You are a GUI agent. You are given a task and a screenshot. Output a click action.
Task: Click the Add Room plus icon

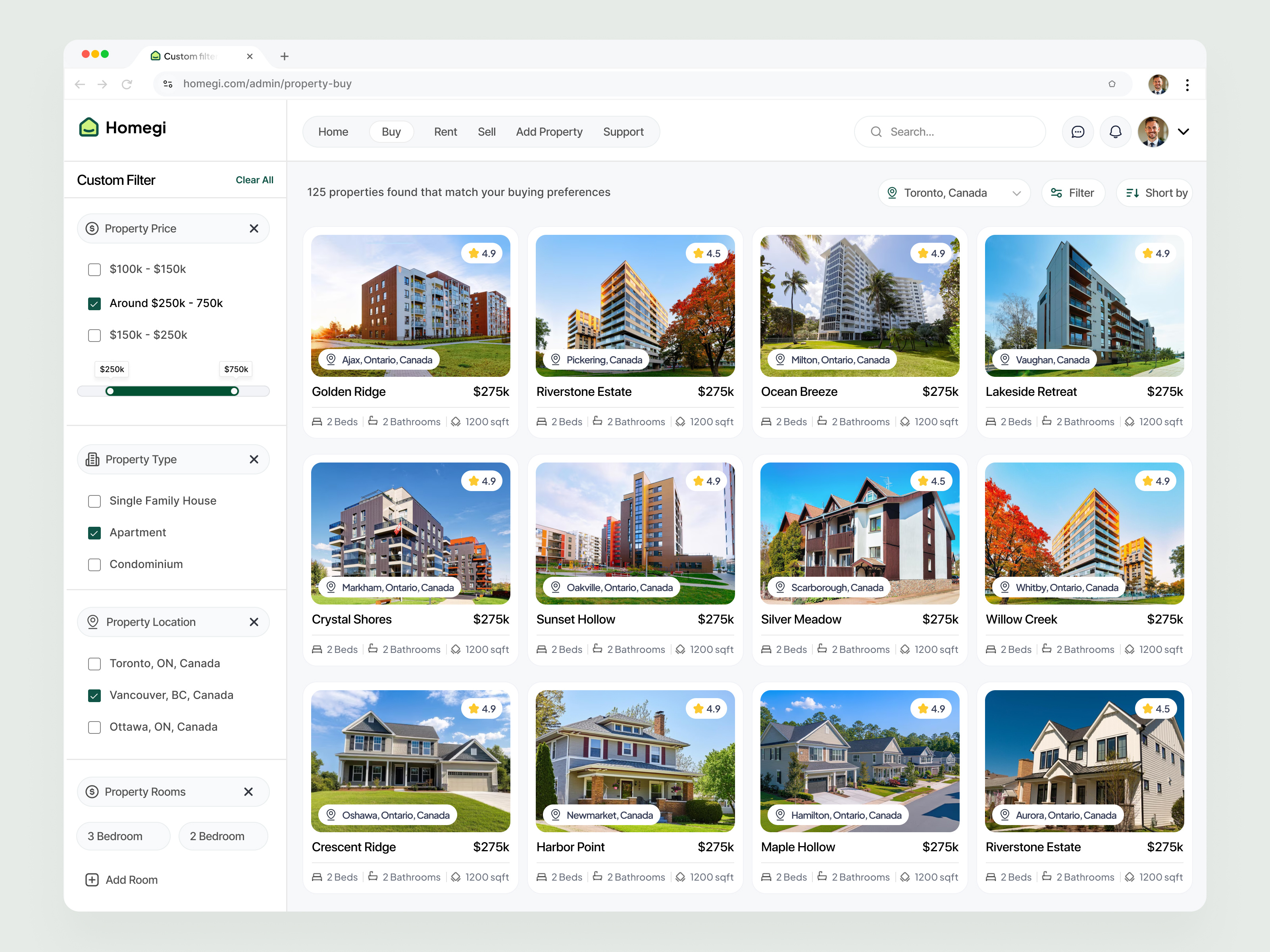pos(92,880)
